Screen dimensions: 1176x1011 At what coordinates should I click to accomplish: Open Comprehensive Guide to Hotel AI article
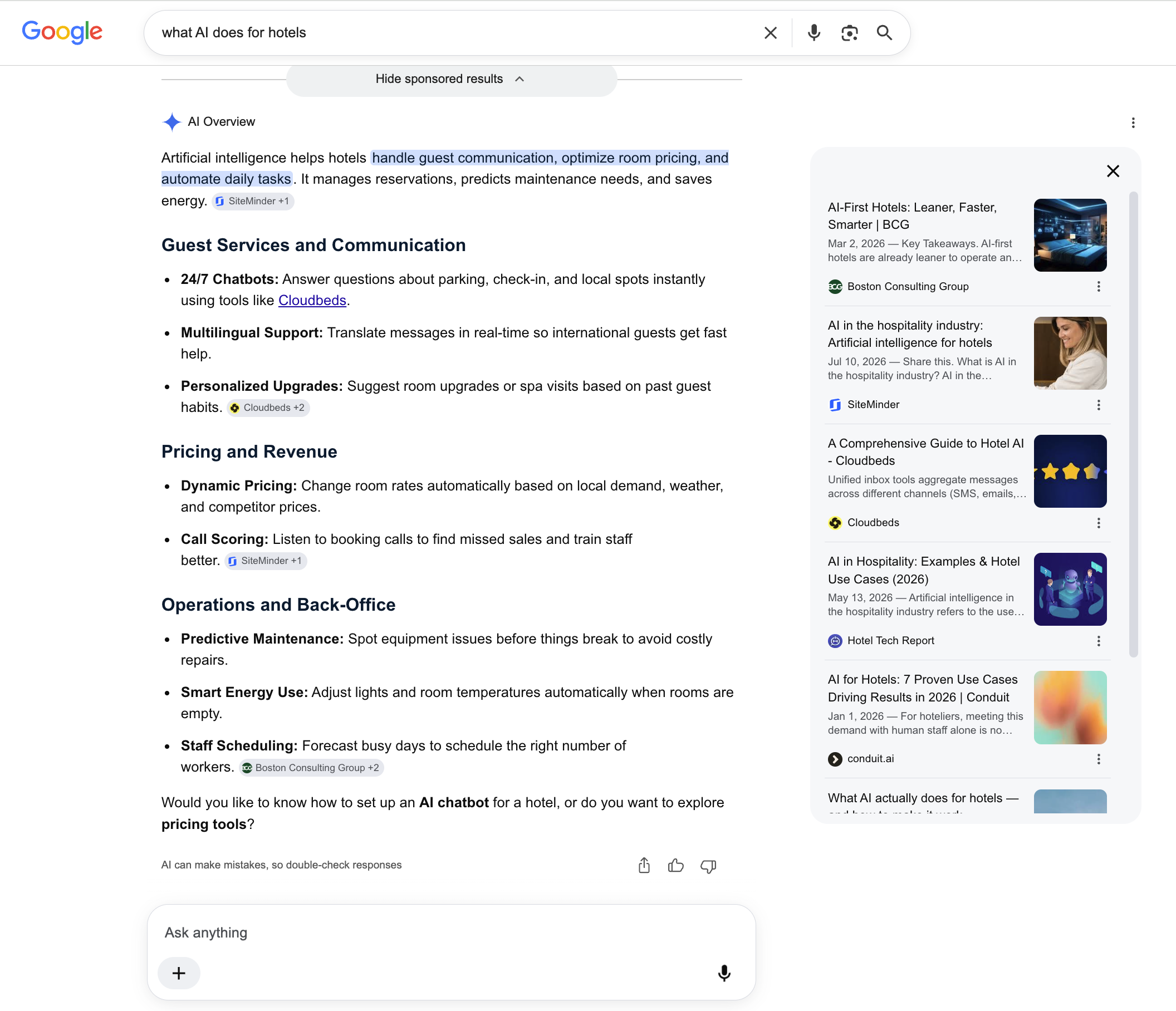pos(925,452)
